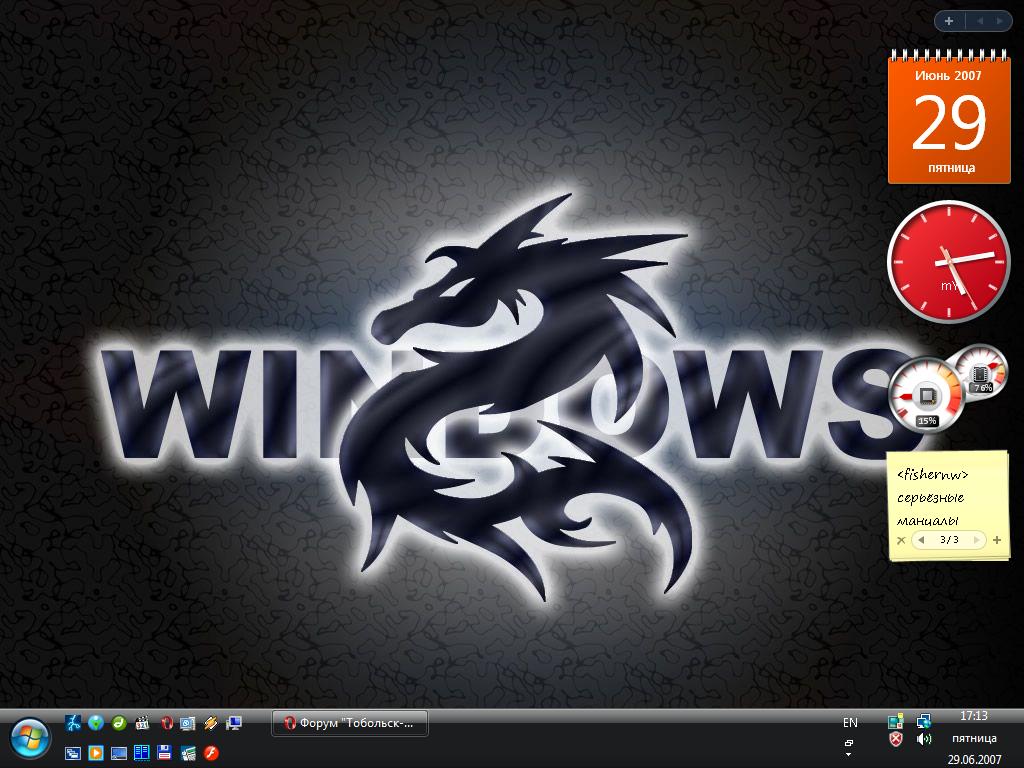Launch the orange play-button media player
The image size is (1024, 768).
[x=96, y=753]
